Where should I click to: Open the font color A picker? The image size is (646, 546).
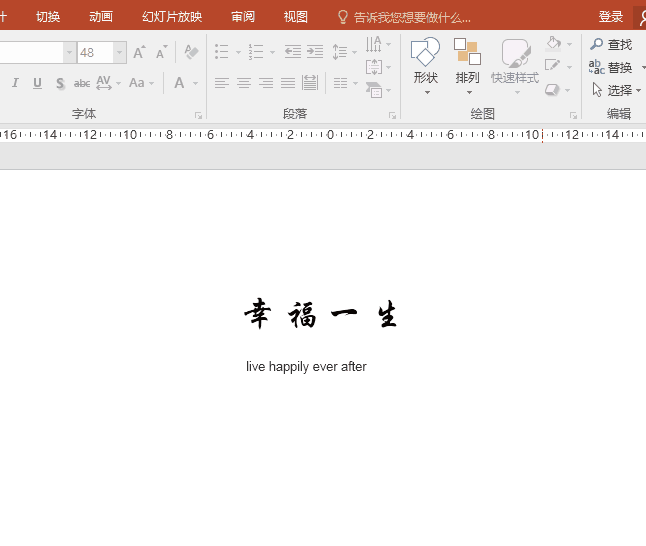tap(180, 83)
